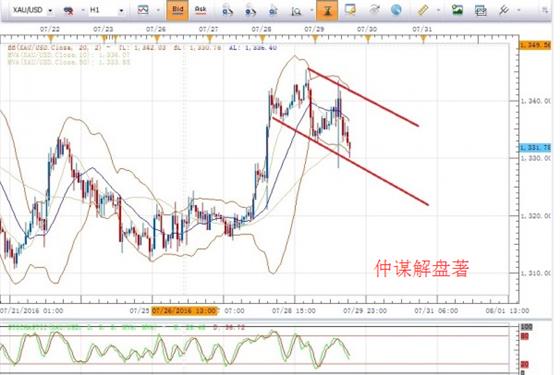Click the print chart icon
560x375 pixels.
coord(480,10)
